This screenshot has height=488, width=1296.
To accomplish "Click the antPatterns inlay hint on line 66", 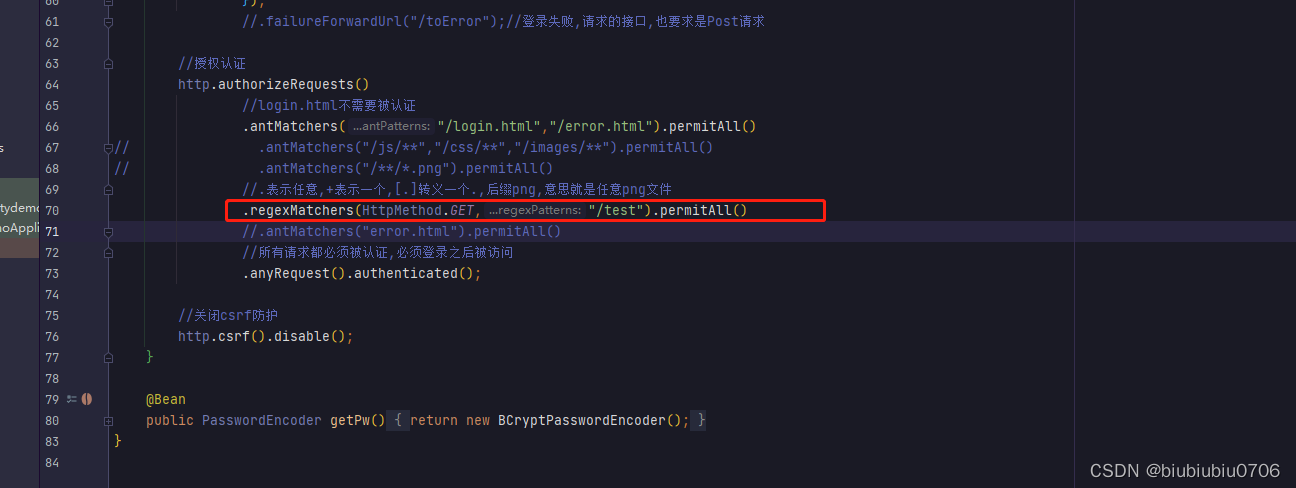I will 392,126.
